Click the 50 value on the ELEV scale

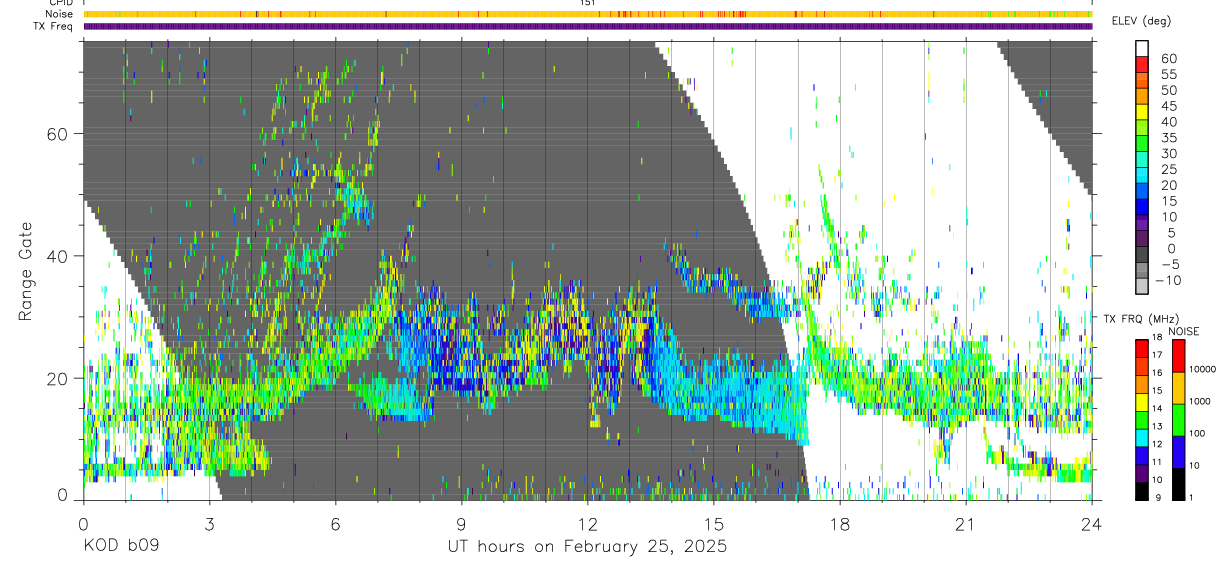pyautogui.click(x=1169, y=90)
